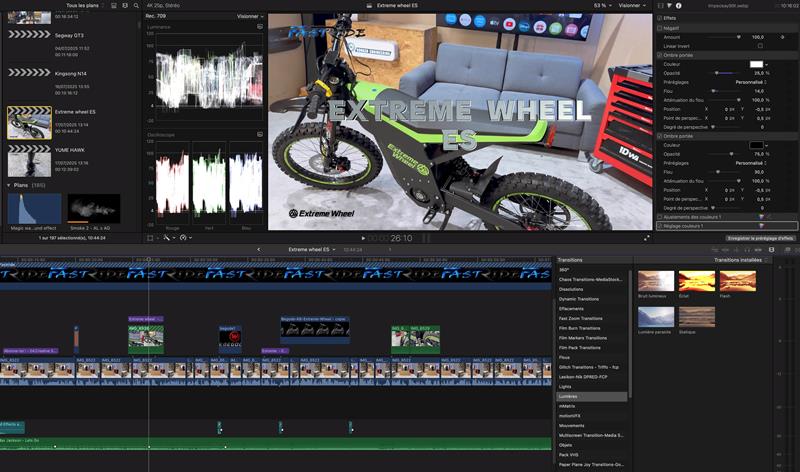Disable the first Ombre portée effect

coord(660,55)
